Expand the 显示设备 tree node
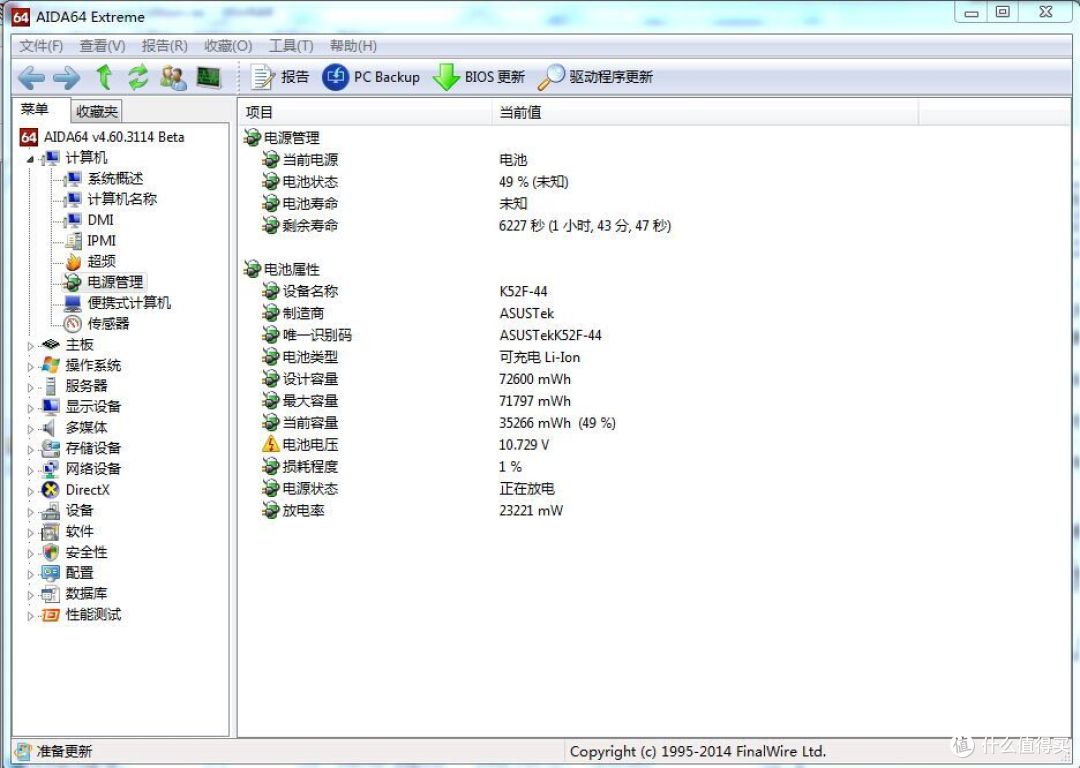Viewport: 1080px width, 768px height. tap(30, 408)
